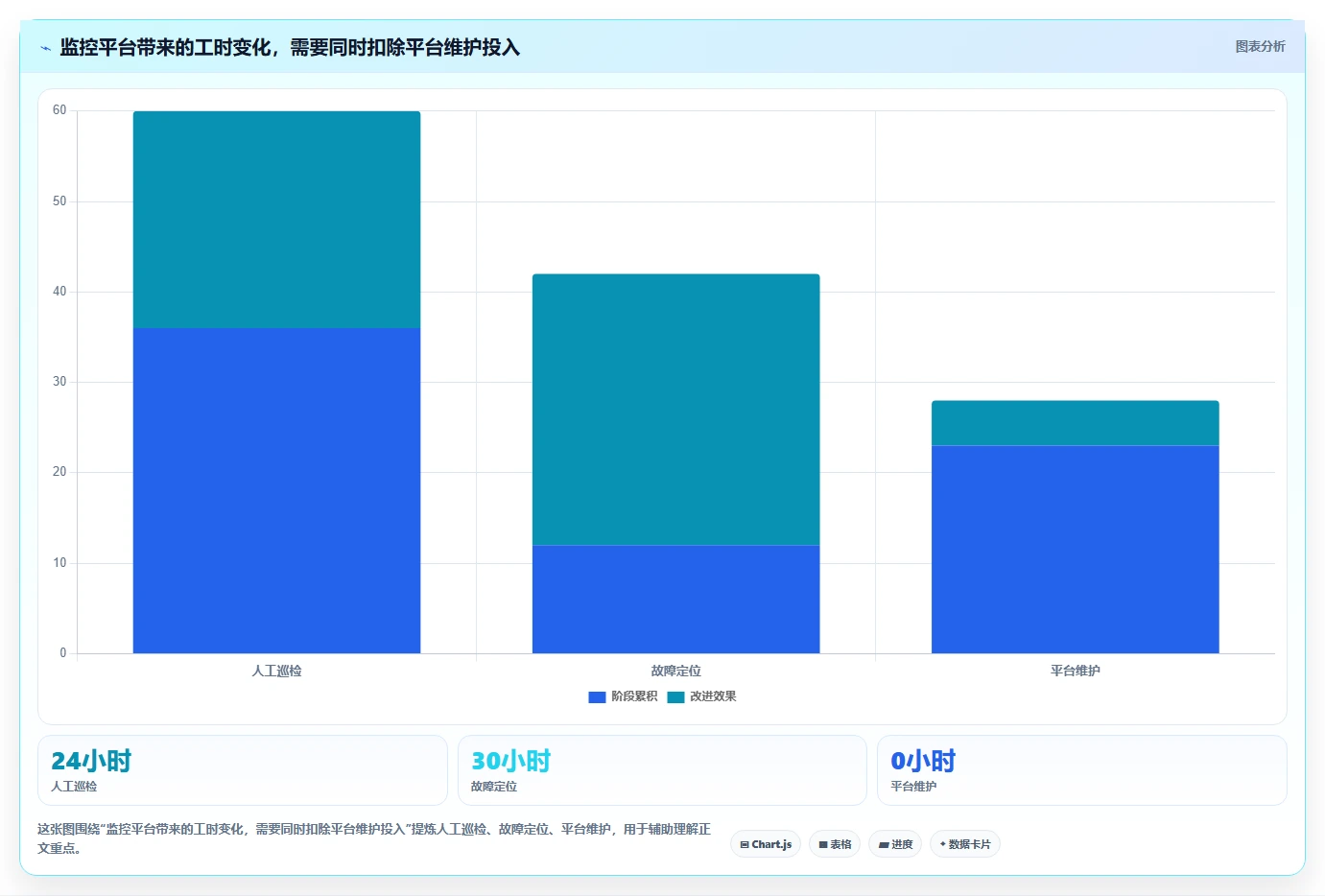Click the blue 人工巡检 bar segment
The width and height of the screenshot is (1325, 896).
(x=276, y=490)
